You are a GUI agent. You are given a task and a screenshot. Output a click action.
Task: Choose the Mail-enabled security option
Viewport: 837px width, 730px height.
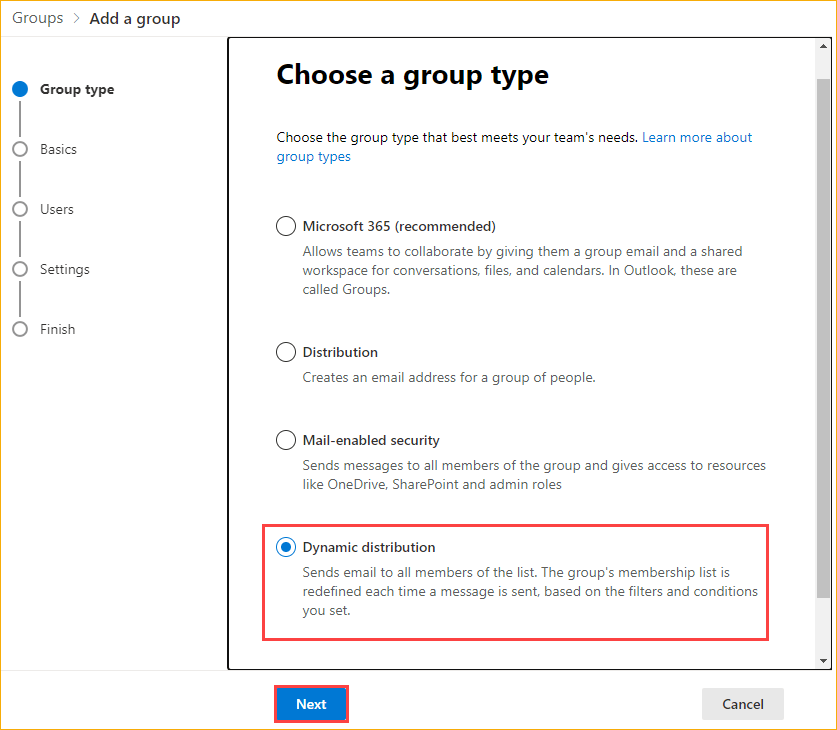pyautogui.click(x=286, y=440)
